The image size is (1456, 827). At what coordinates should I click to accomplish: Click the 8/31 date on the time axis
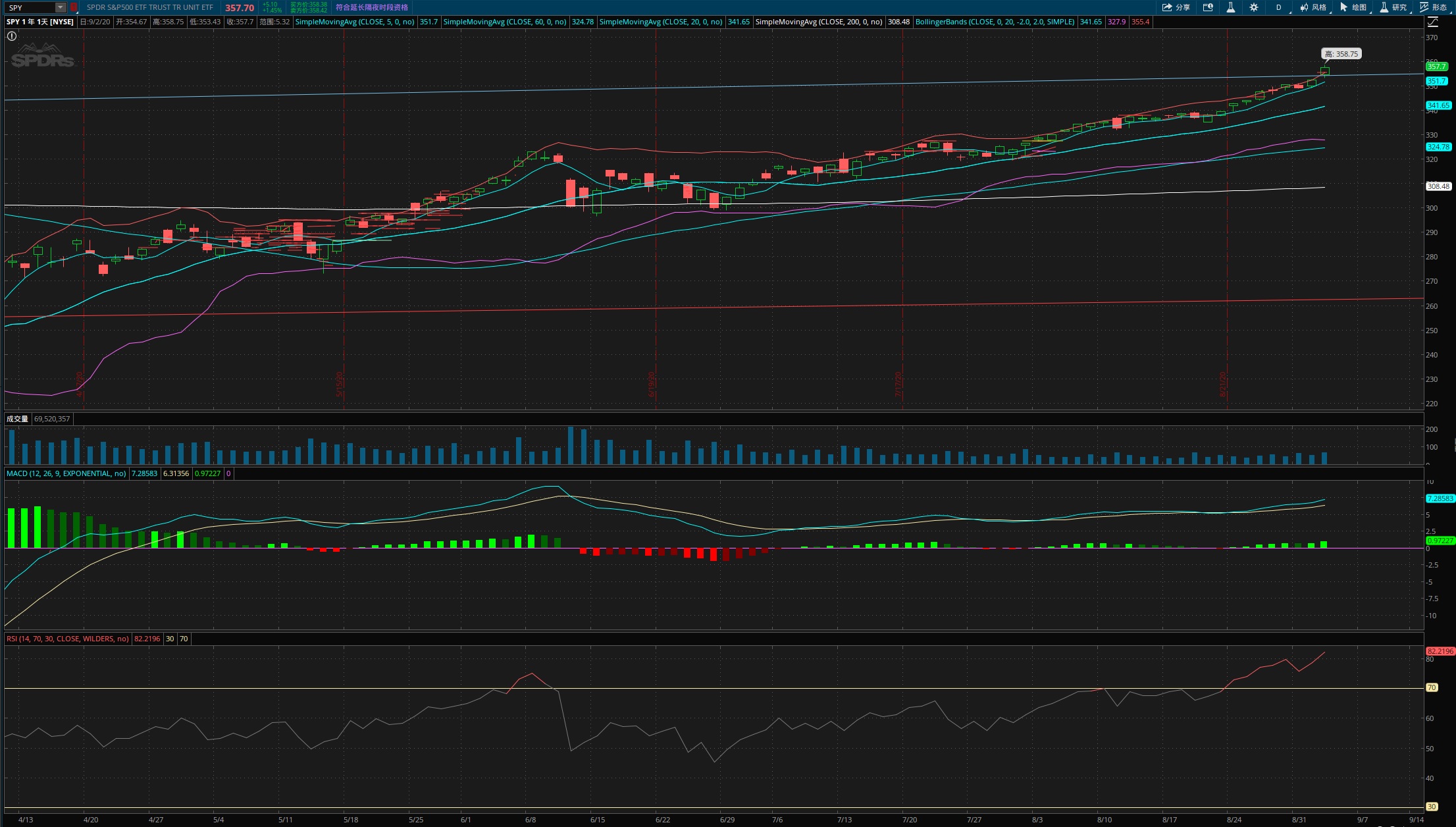pyautogui.click(x=1299, y=820)
